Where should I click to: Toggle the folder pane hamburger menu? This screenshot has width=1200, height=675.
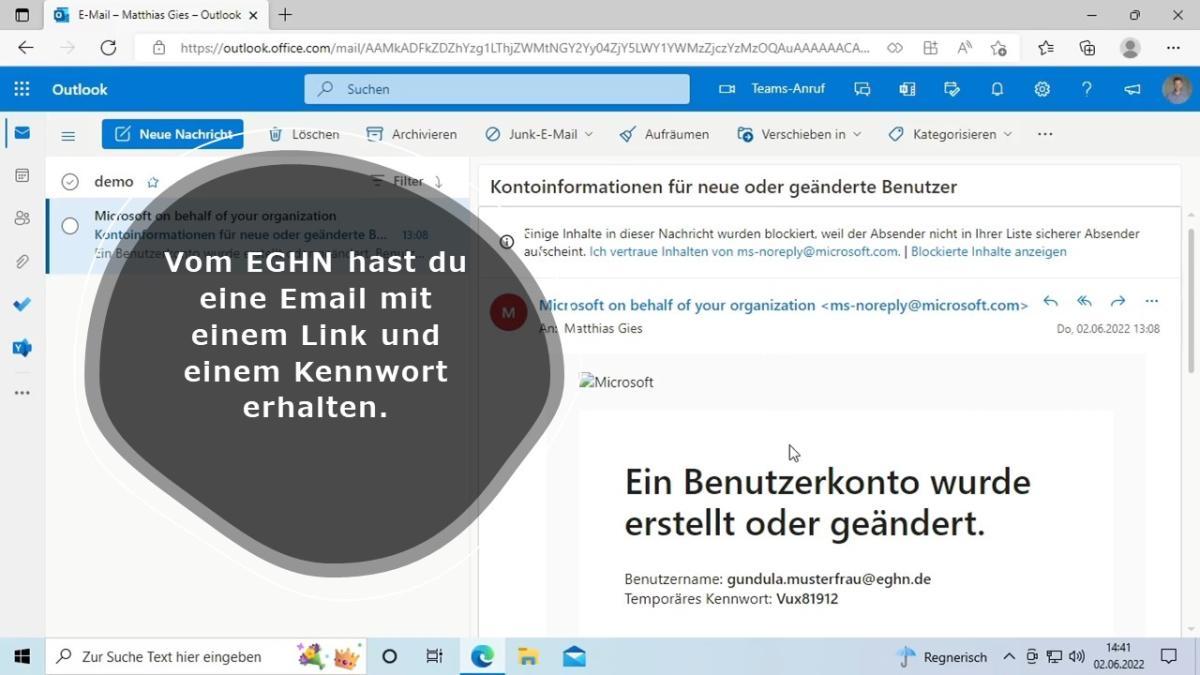click(68, 135)
